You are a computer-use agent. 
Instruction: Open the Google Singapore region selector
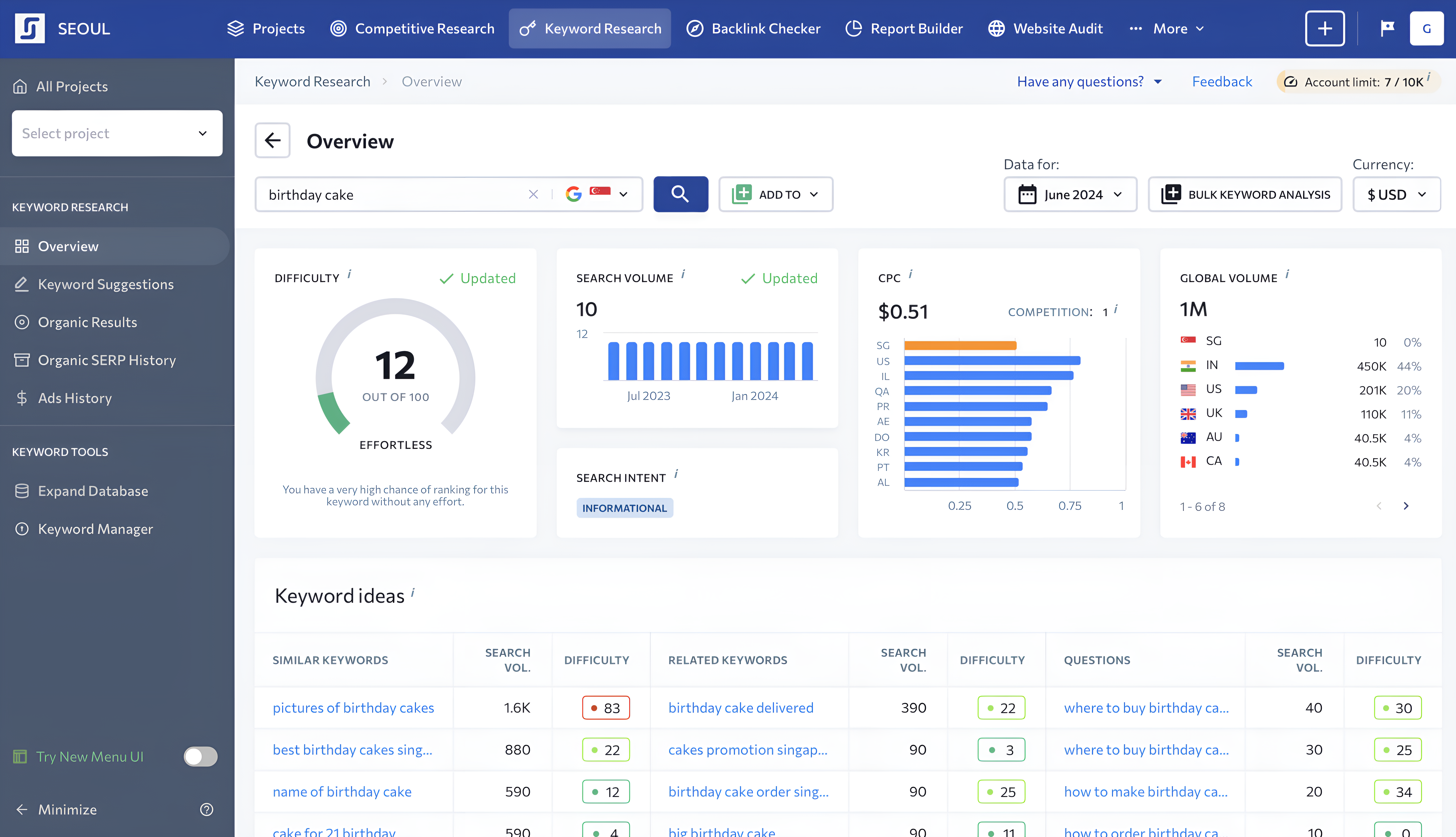(596, 194)
